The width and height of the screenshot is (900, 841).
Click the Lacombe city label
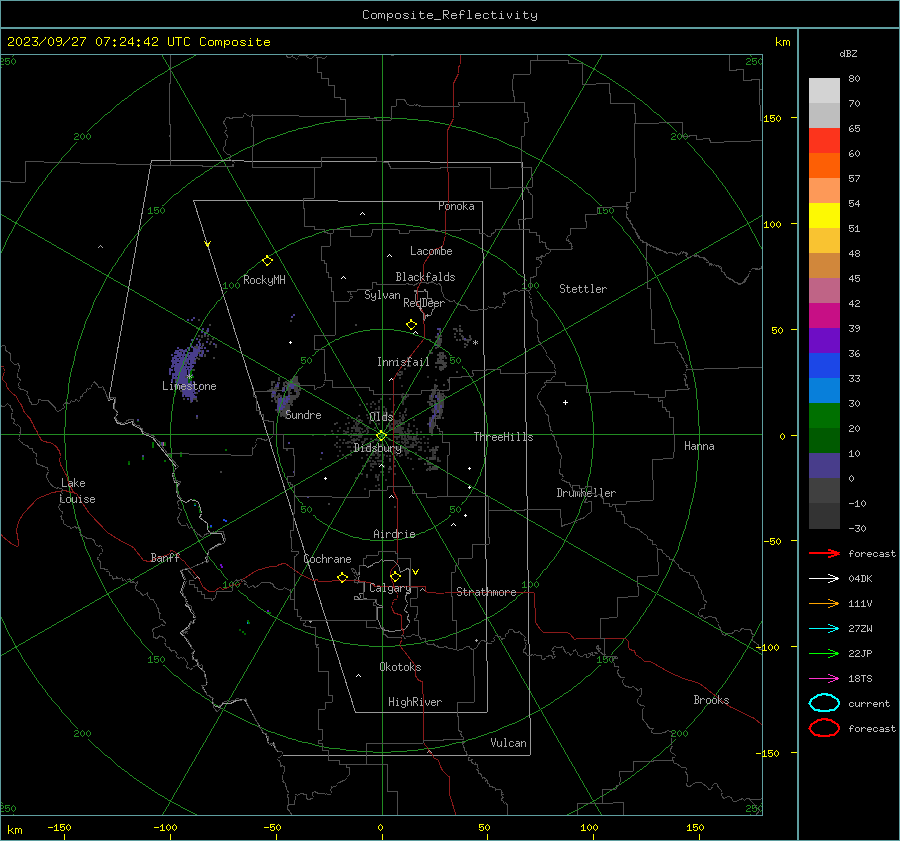point(431,251)
